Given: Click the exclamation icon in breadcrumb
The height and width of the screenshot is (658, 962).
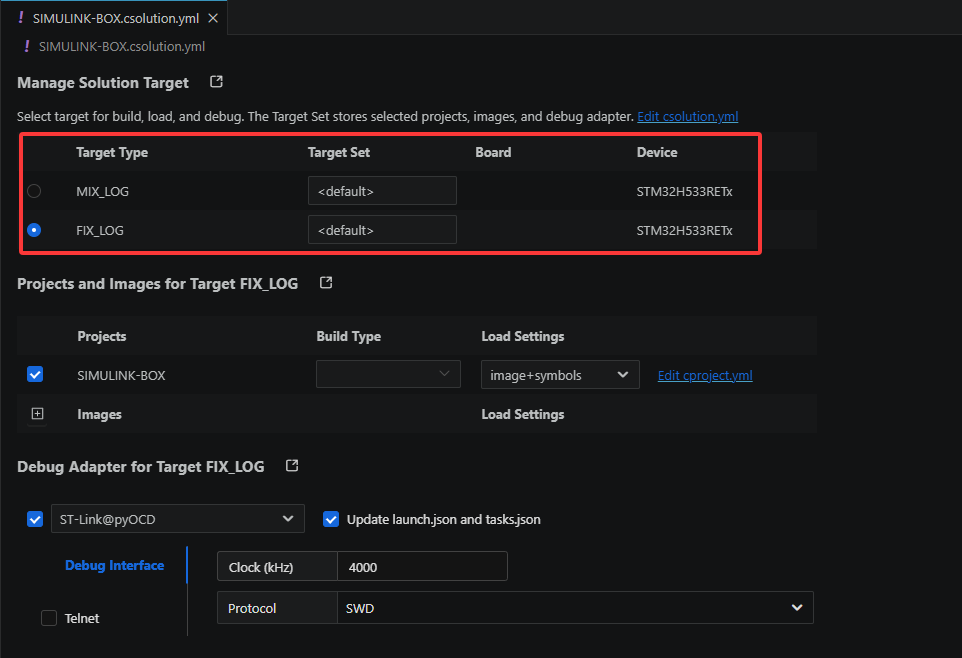Looking at the screenshot, I should (26, 46).
